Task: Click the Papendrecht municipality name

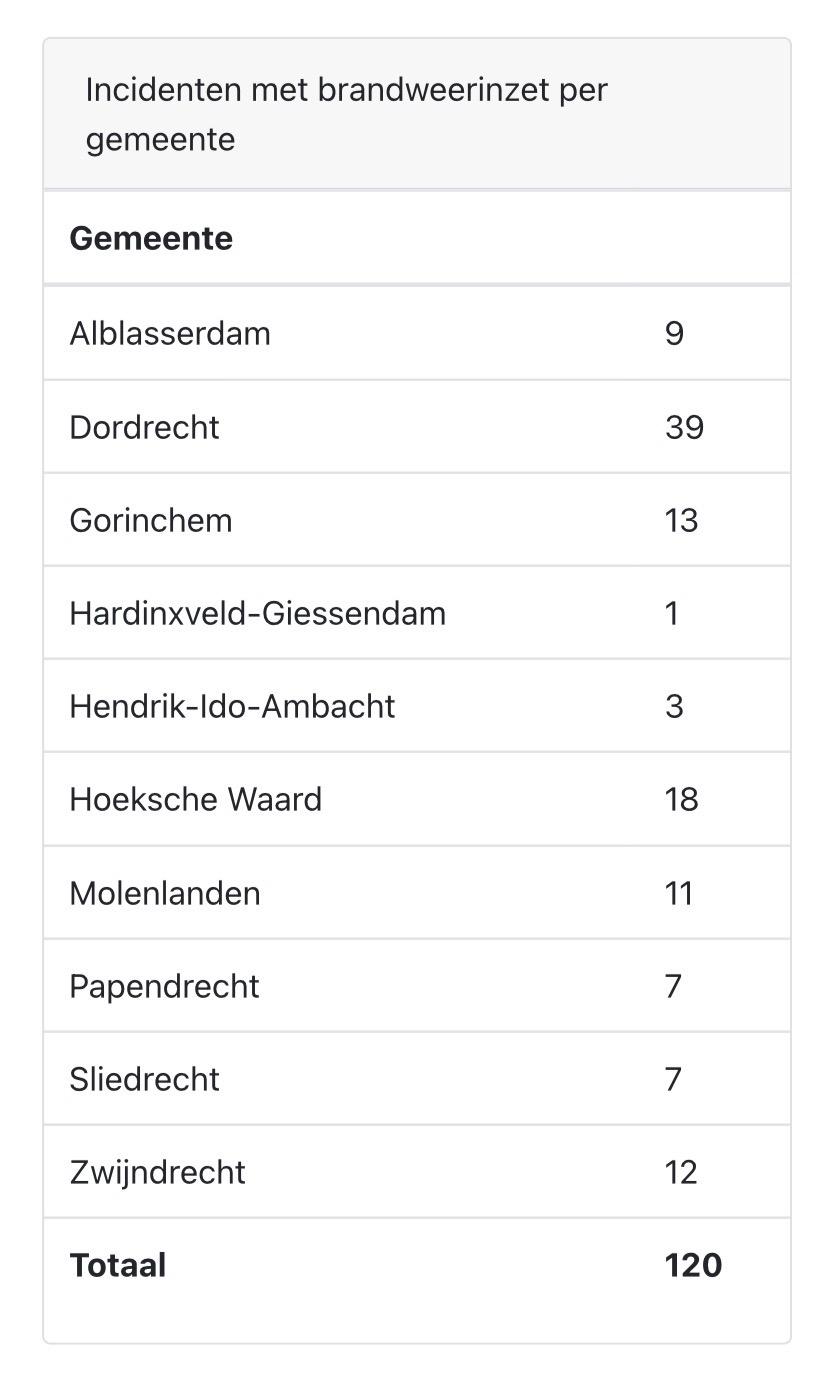Action: 164,986
